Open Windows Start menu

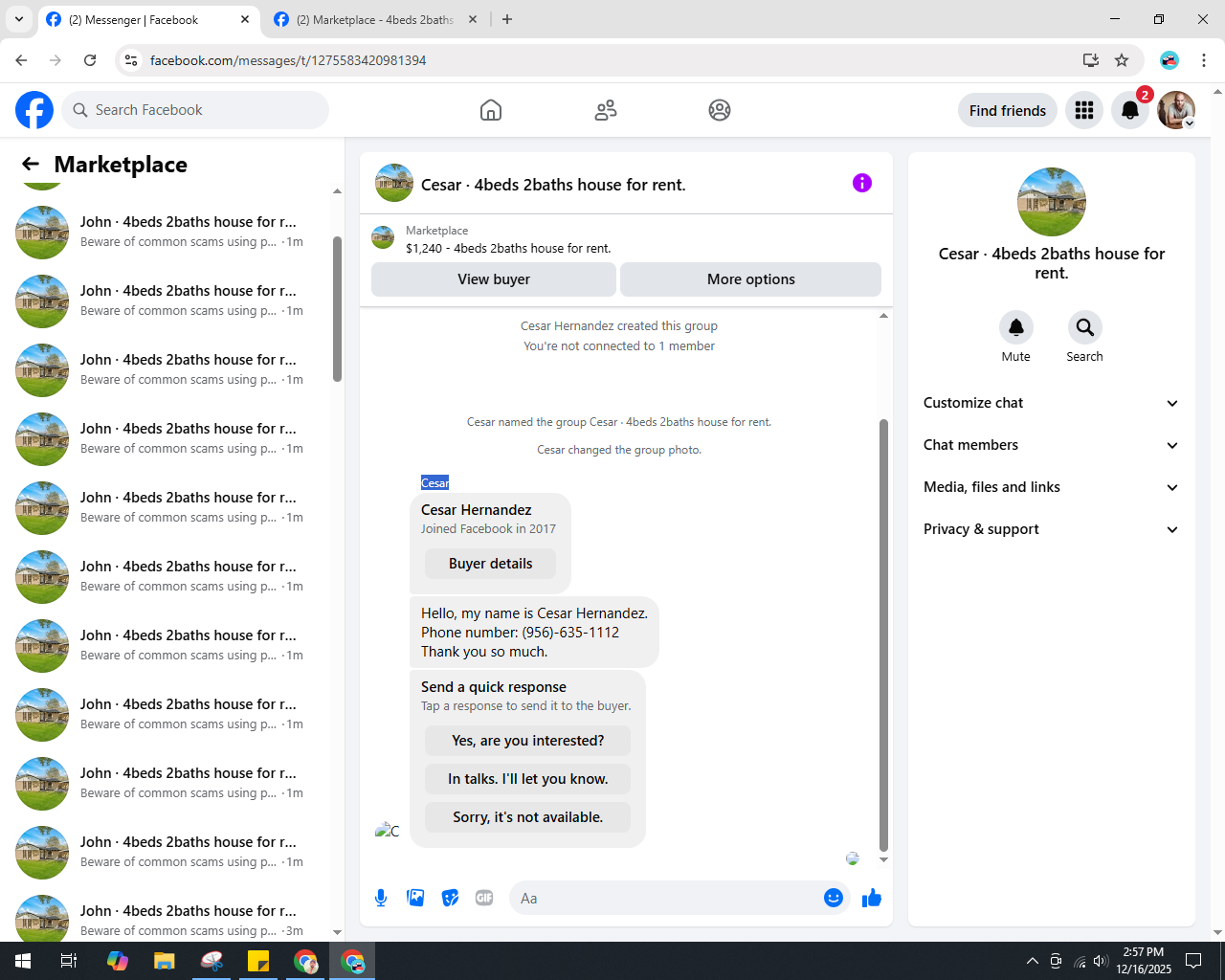point(23,961)
